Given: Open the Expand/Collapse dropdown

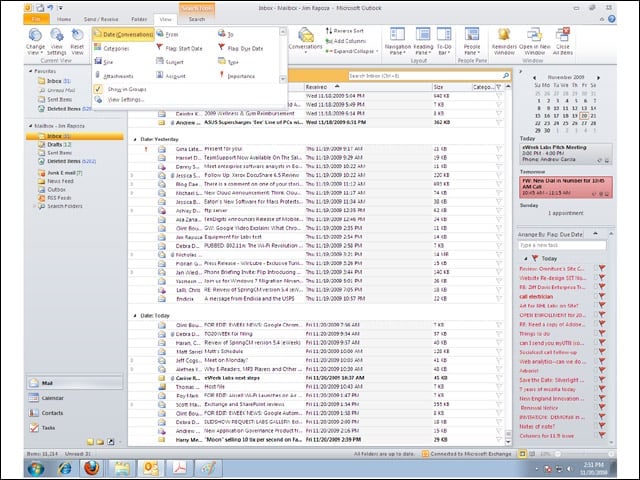Looking at the screenshot, I should [x=351, y=51].
